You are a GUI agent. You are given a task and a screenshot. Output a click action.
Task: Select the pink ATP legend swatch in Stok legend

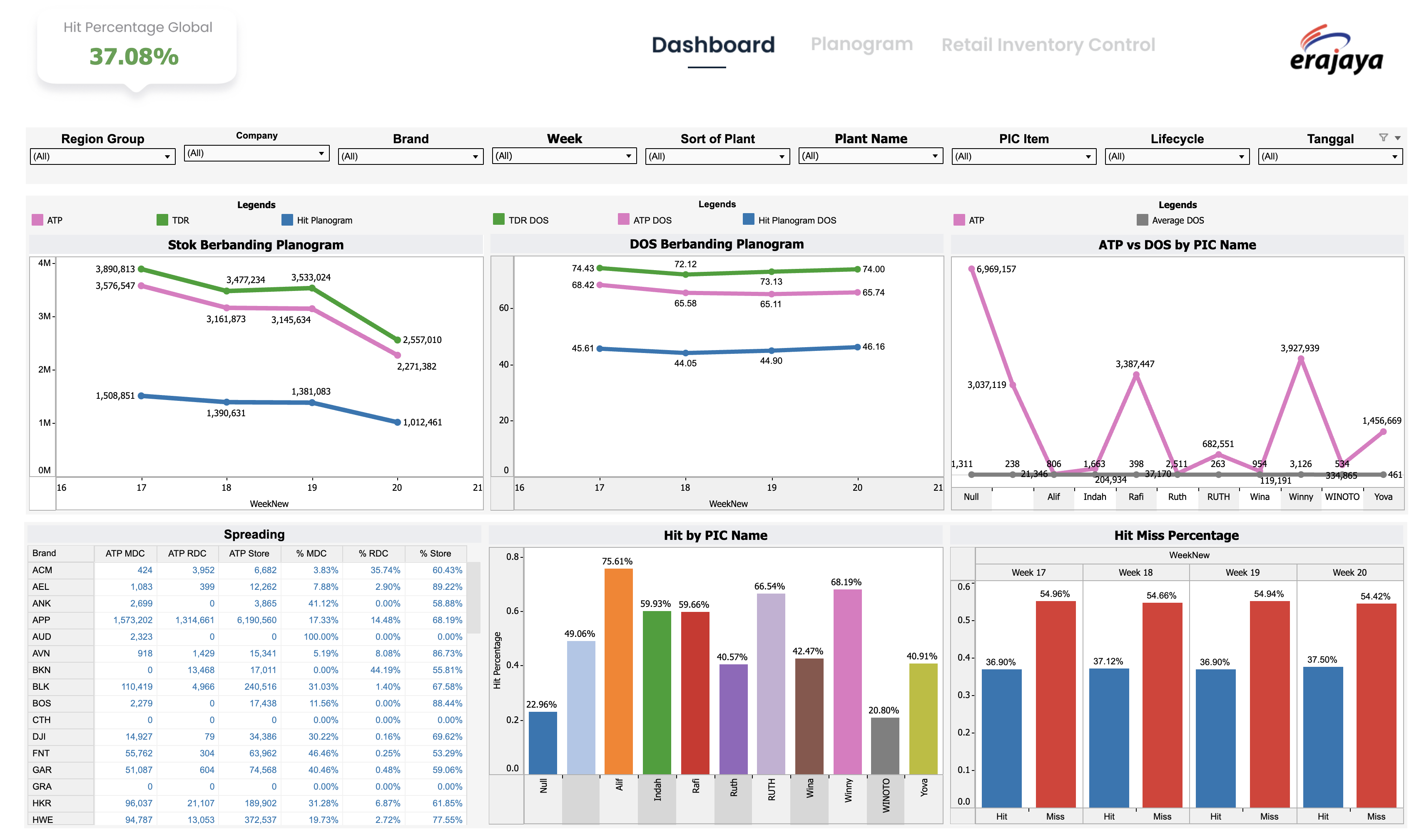point(37,220)
